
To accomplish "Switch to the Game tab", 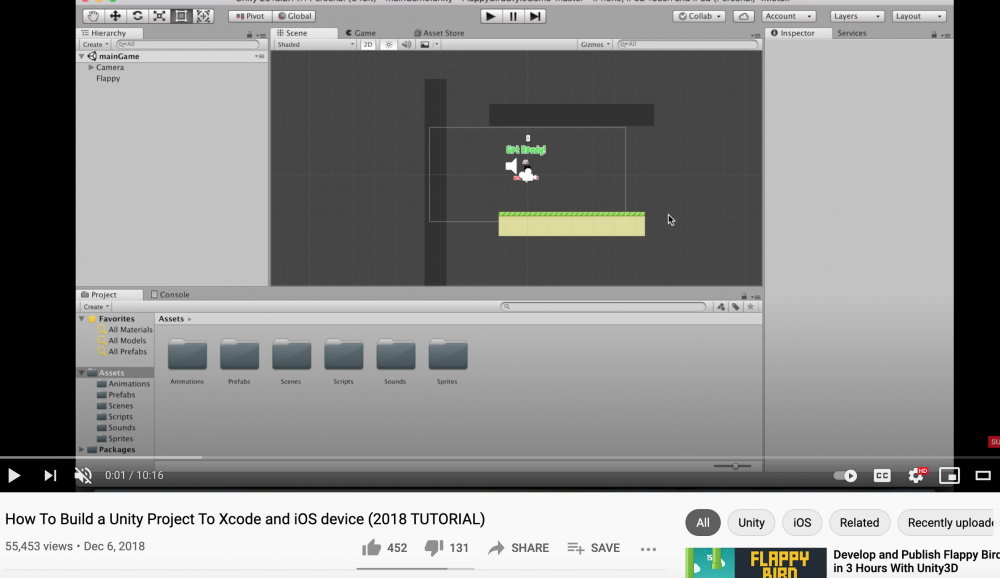I will (x=361, y=33).
